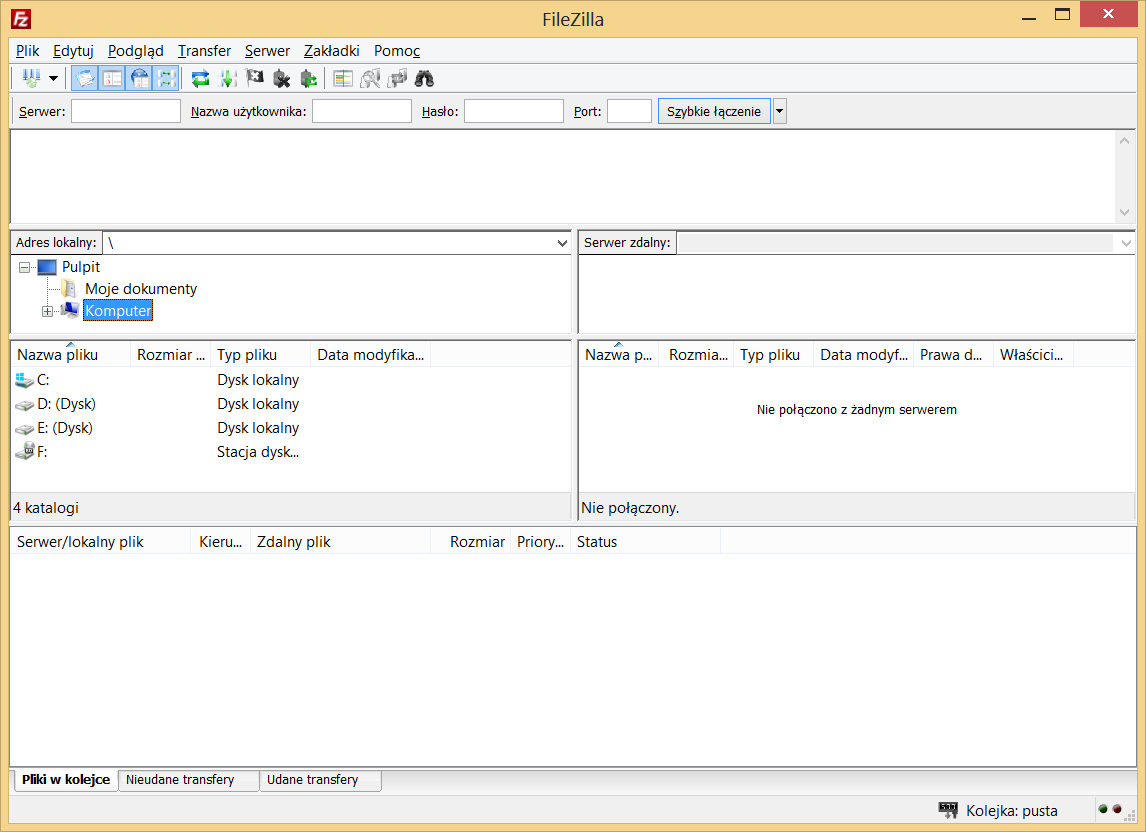Open the Edytuj menu
1146x832 pixels.
tap(73, 50)
